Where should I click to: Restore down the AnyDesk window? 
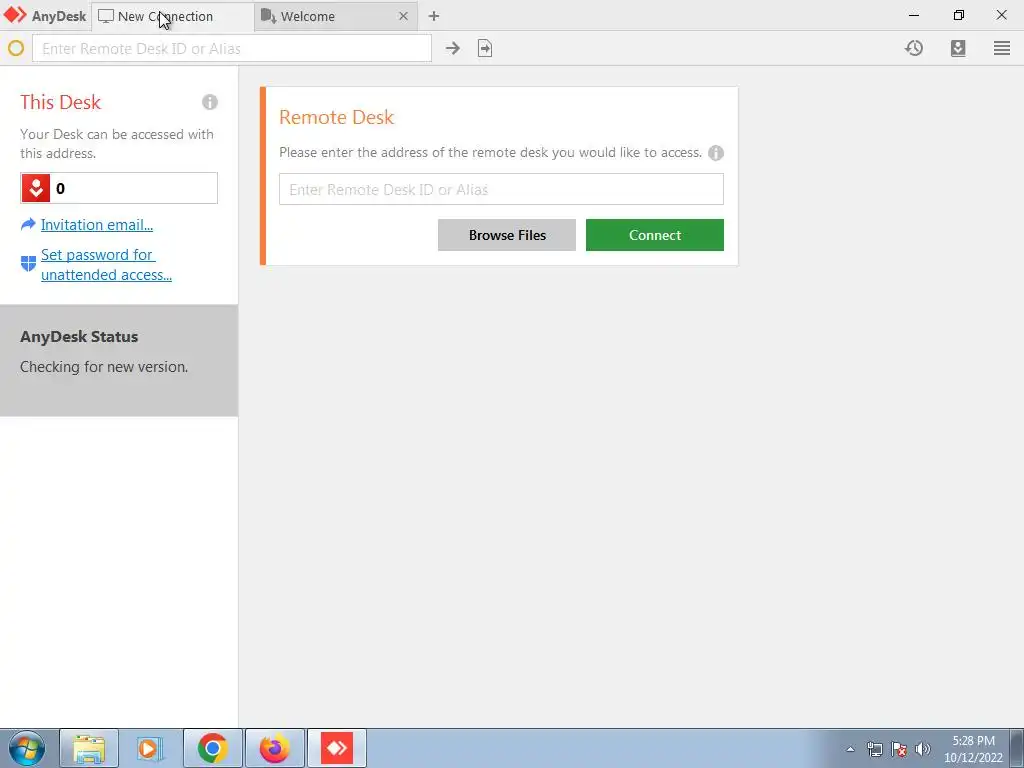[x=959, y=15]
